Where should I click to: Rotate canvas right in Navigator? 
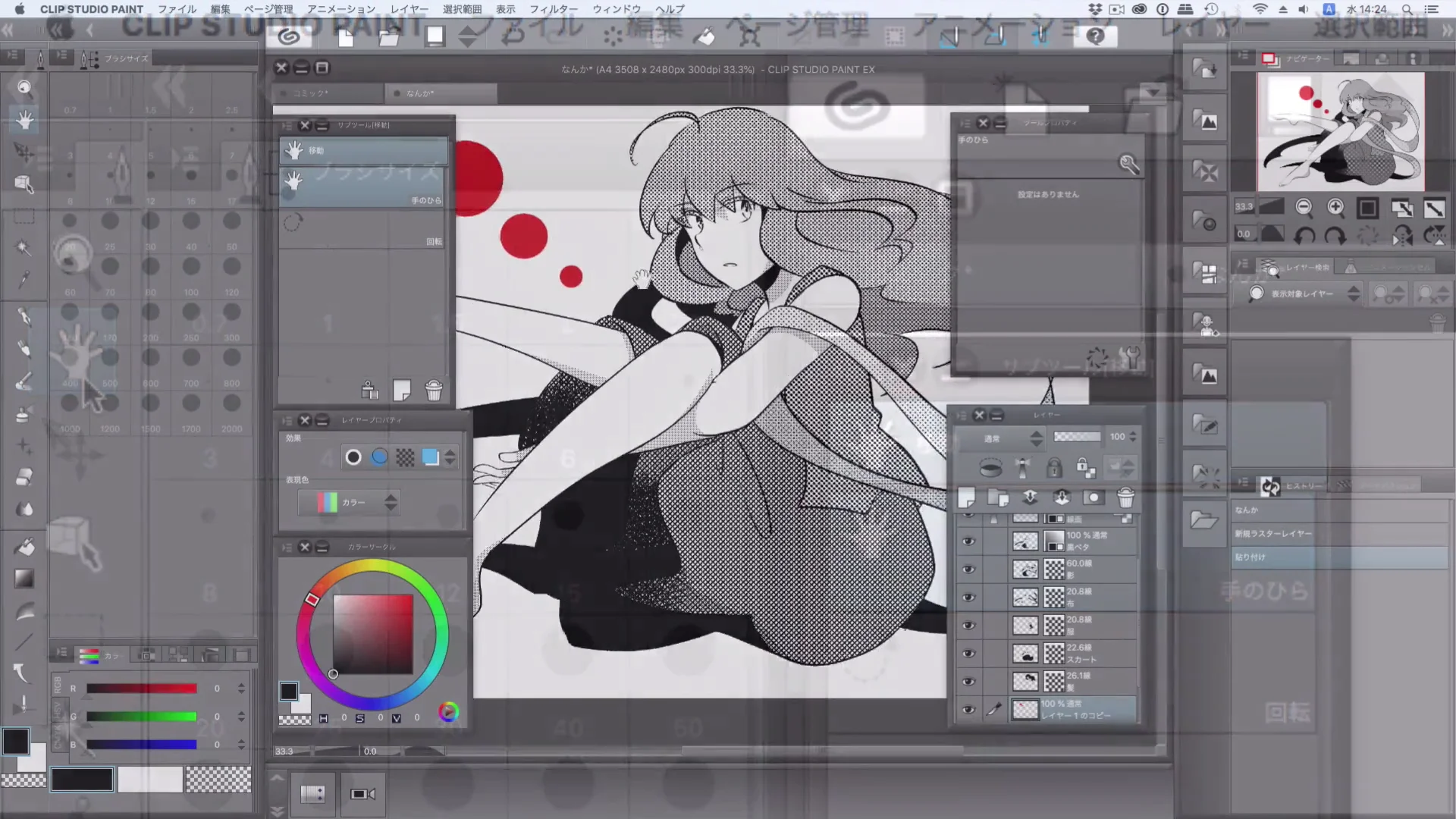(x=1335, y=235)
